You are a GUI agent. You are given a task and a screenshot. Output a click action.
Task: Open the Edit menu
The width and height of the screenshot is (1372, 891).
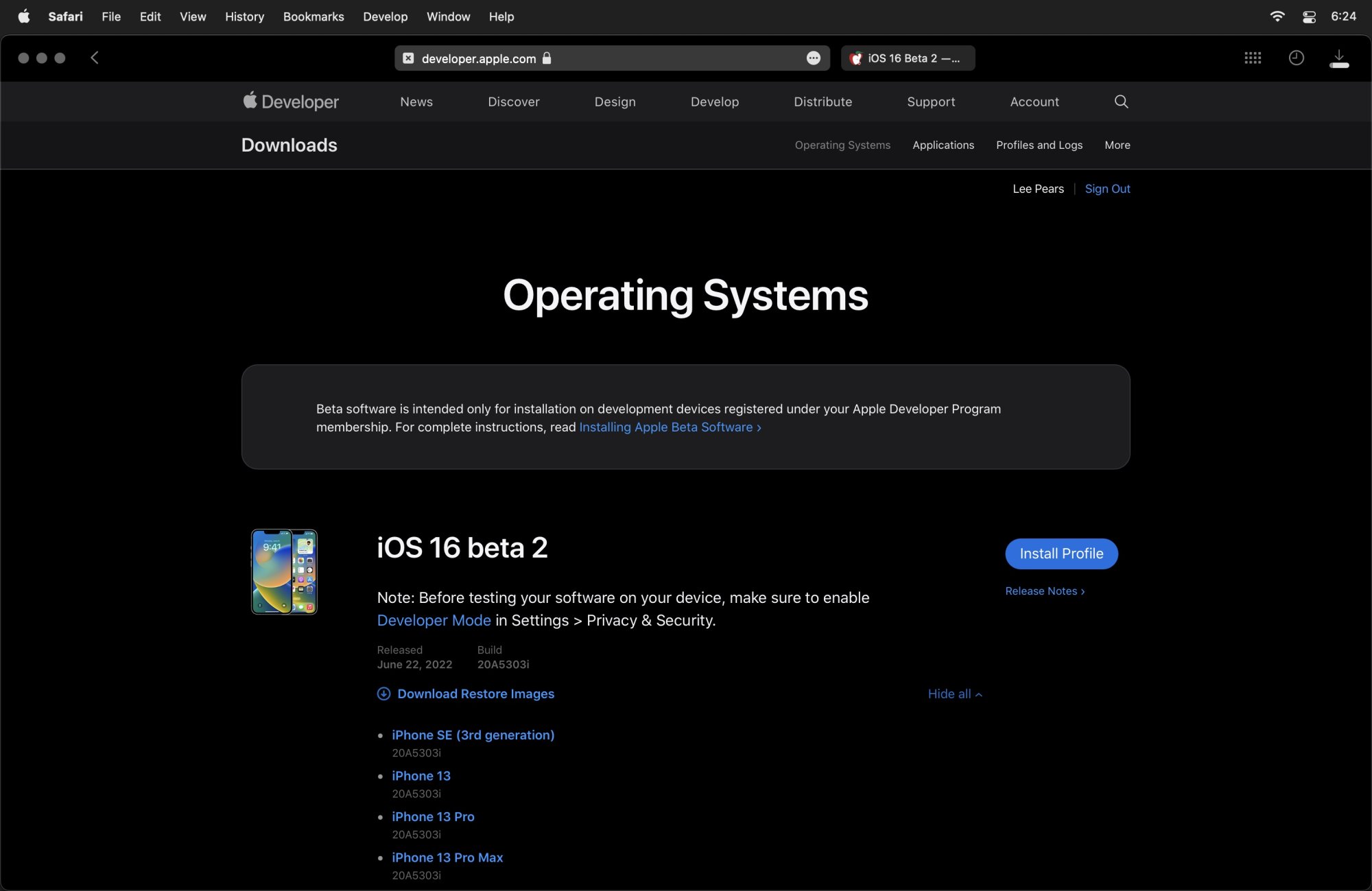150,16
